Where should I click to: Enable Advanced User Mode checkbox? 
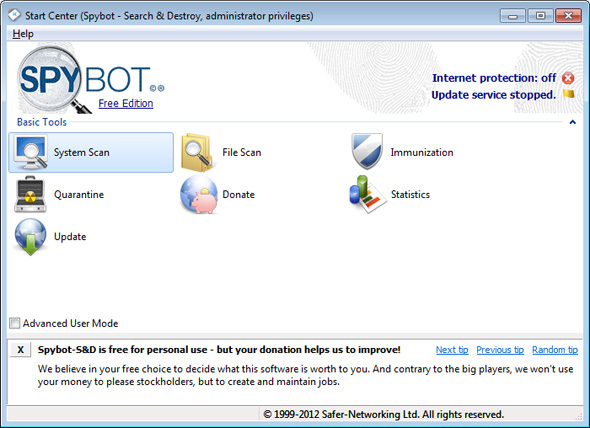[x=15, y=323]
